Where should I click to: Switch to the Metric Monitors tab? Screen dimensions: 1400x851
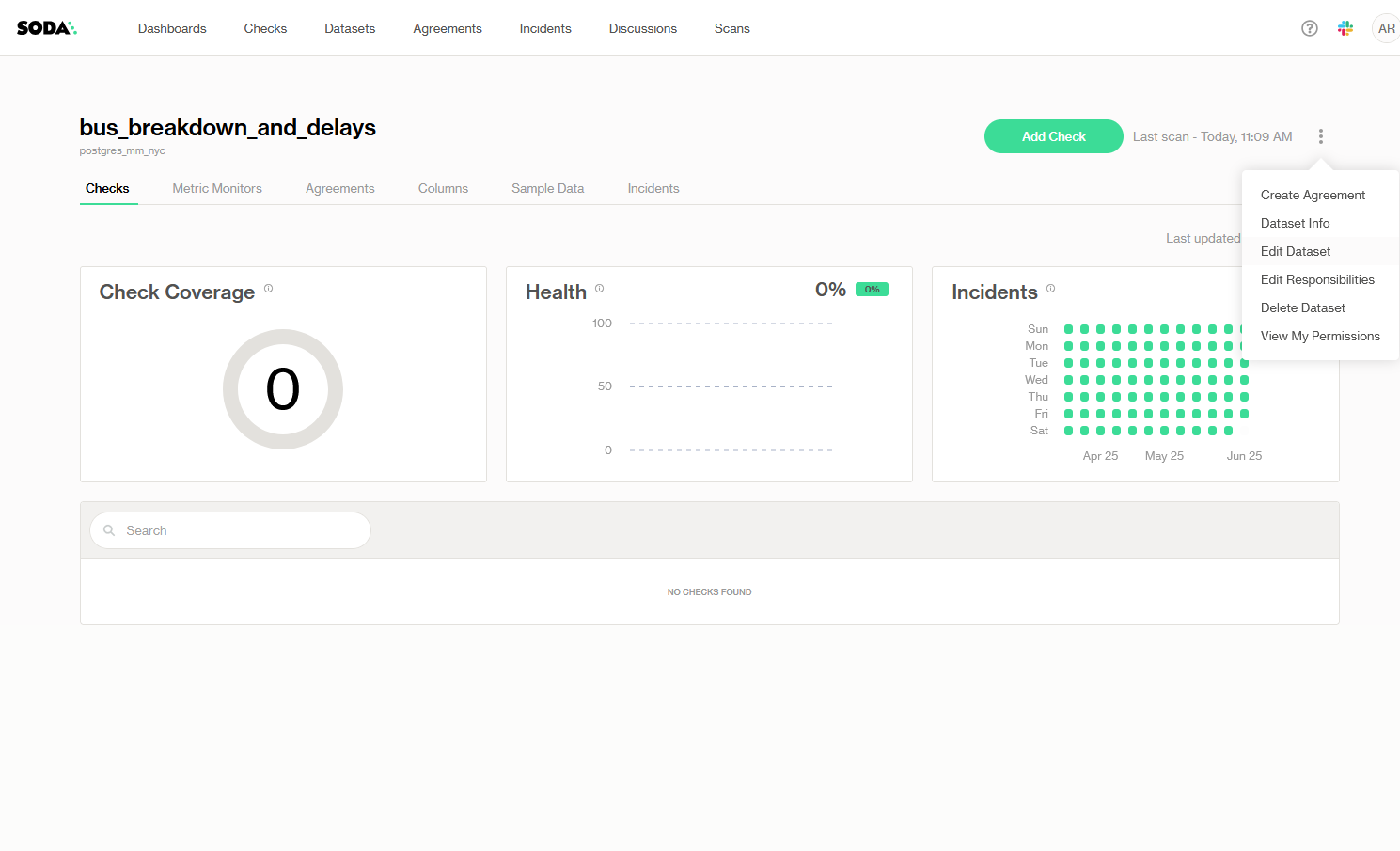click(x=217, y=188)
